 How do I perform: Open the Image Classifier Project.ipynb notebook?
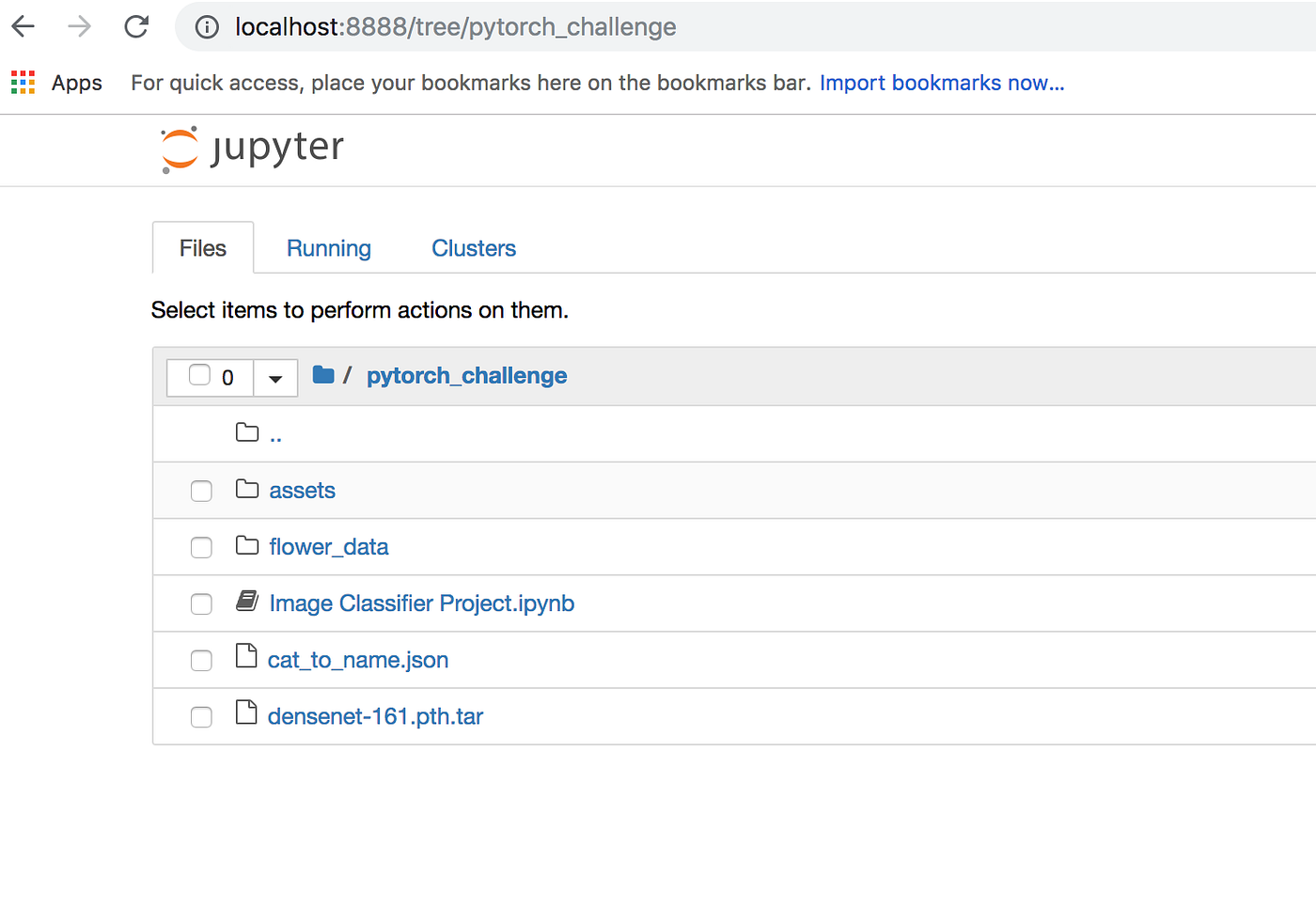(421, 603)
